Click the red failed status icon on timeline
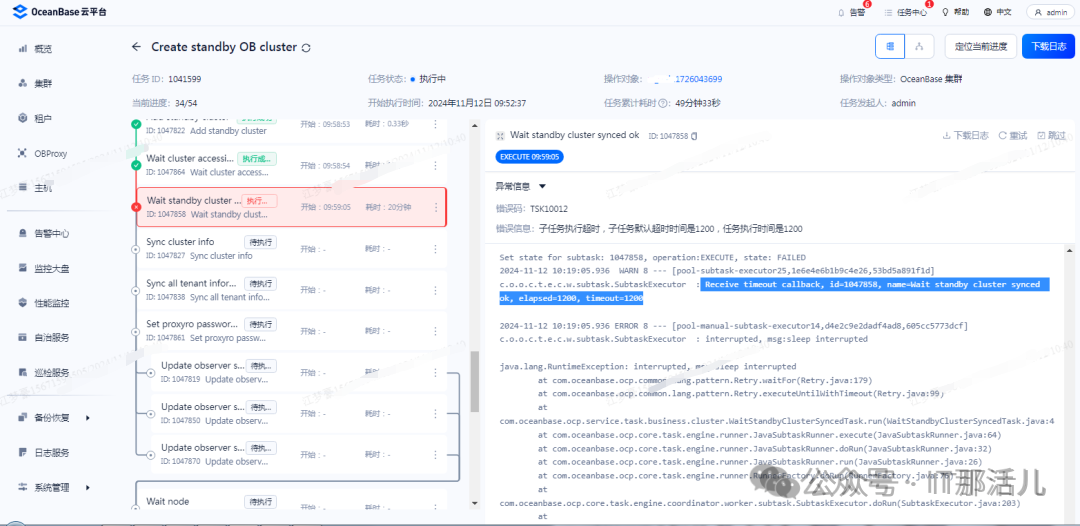The image size is (1080, 526). 136,207
